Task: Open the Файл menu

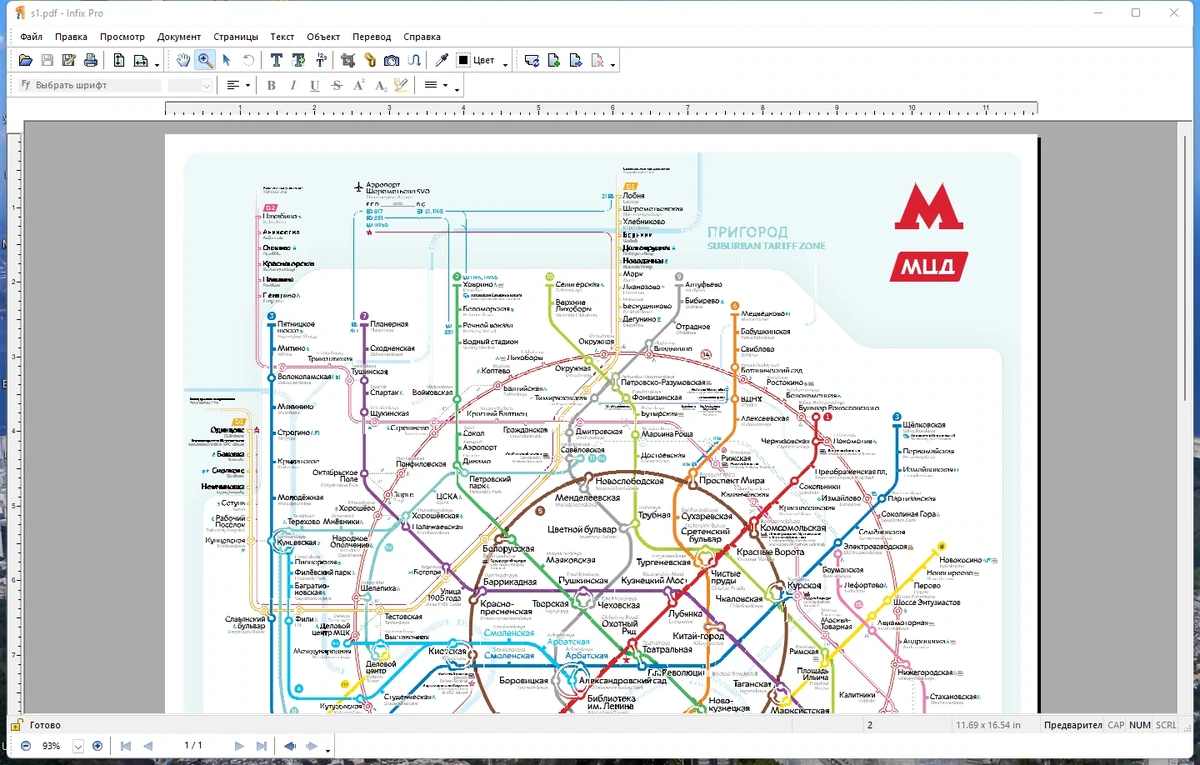Action: point(31,37)
